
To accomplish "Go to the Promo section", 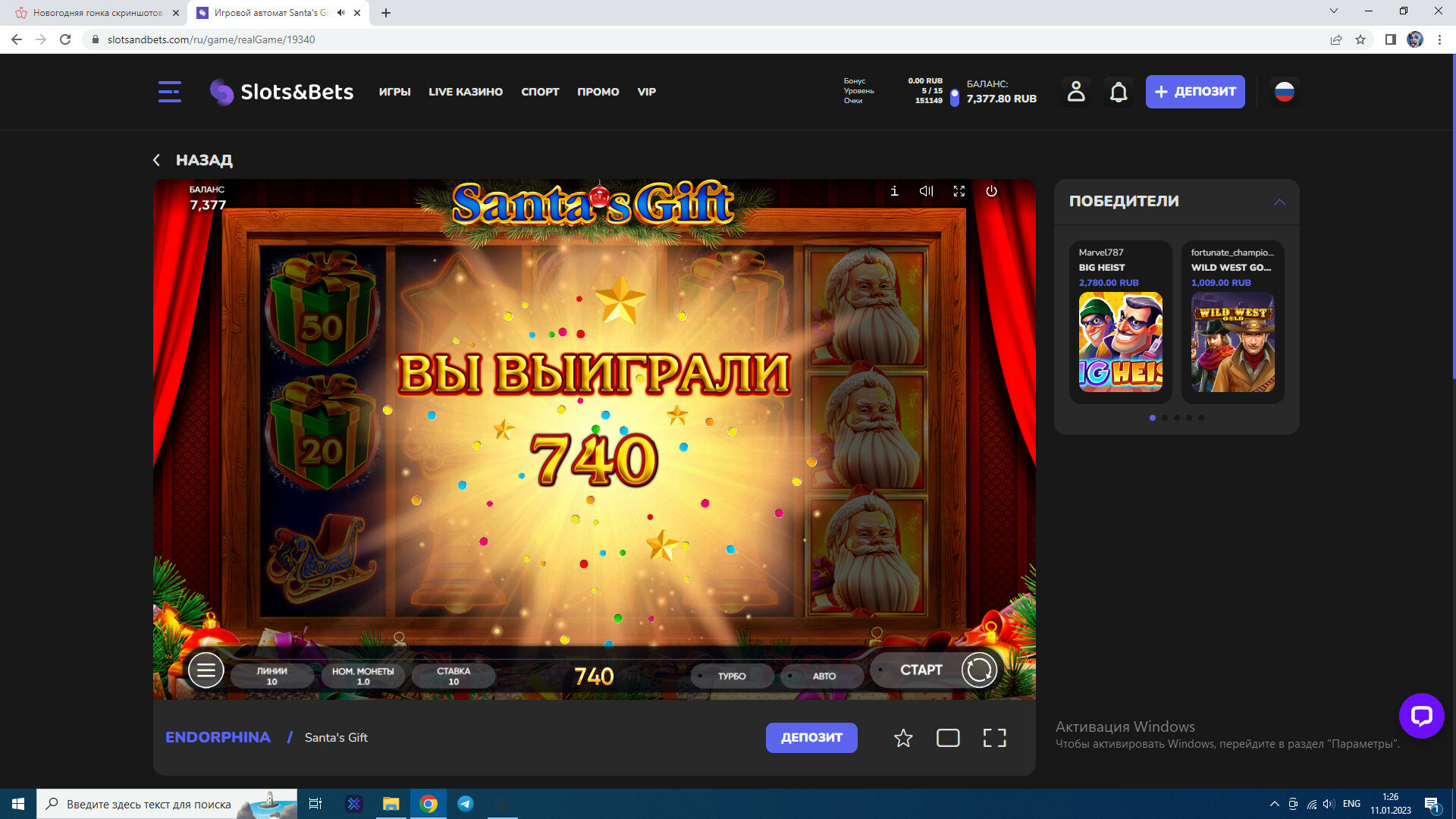I will point(598,92).
